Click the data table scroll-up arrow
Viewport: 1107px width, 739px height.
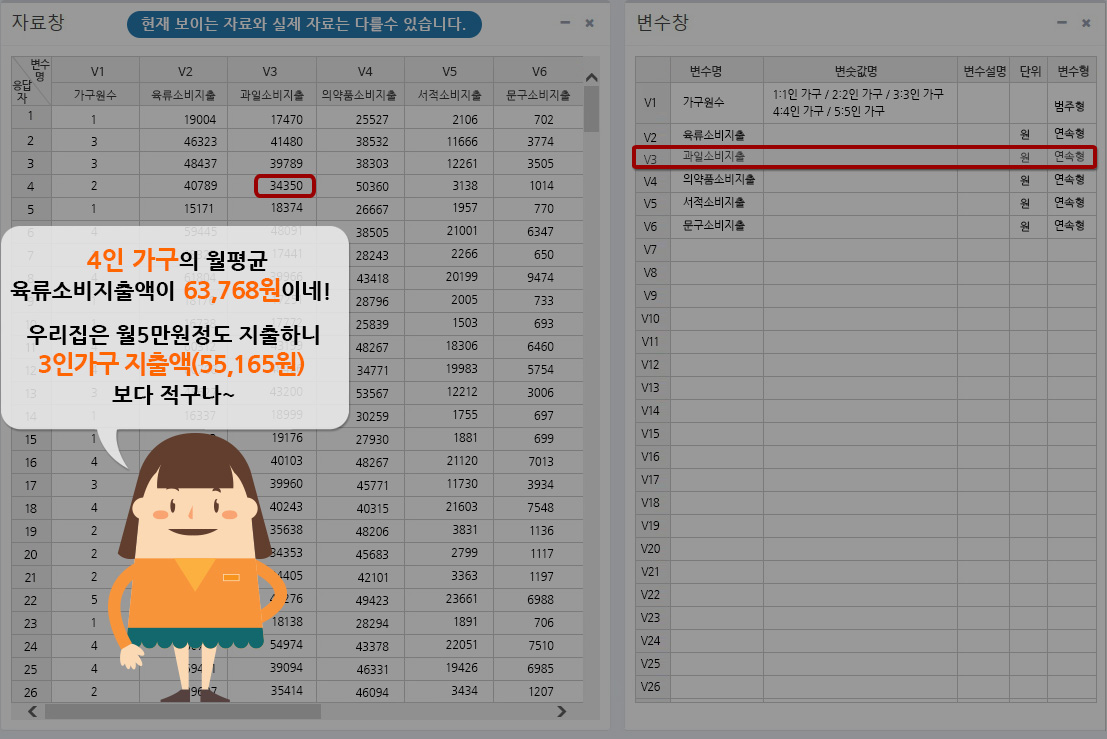coord(592,77)
